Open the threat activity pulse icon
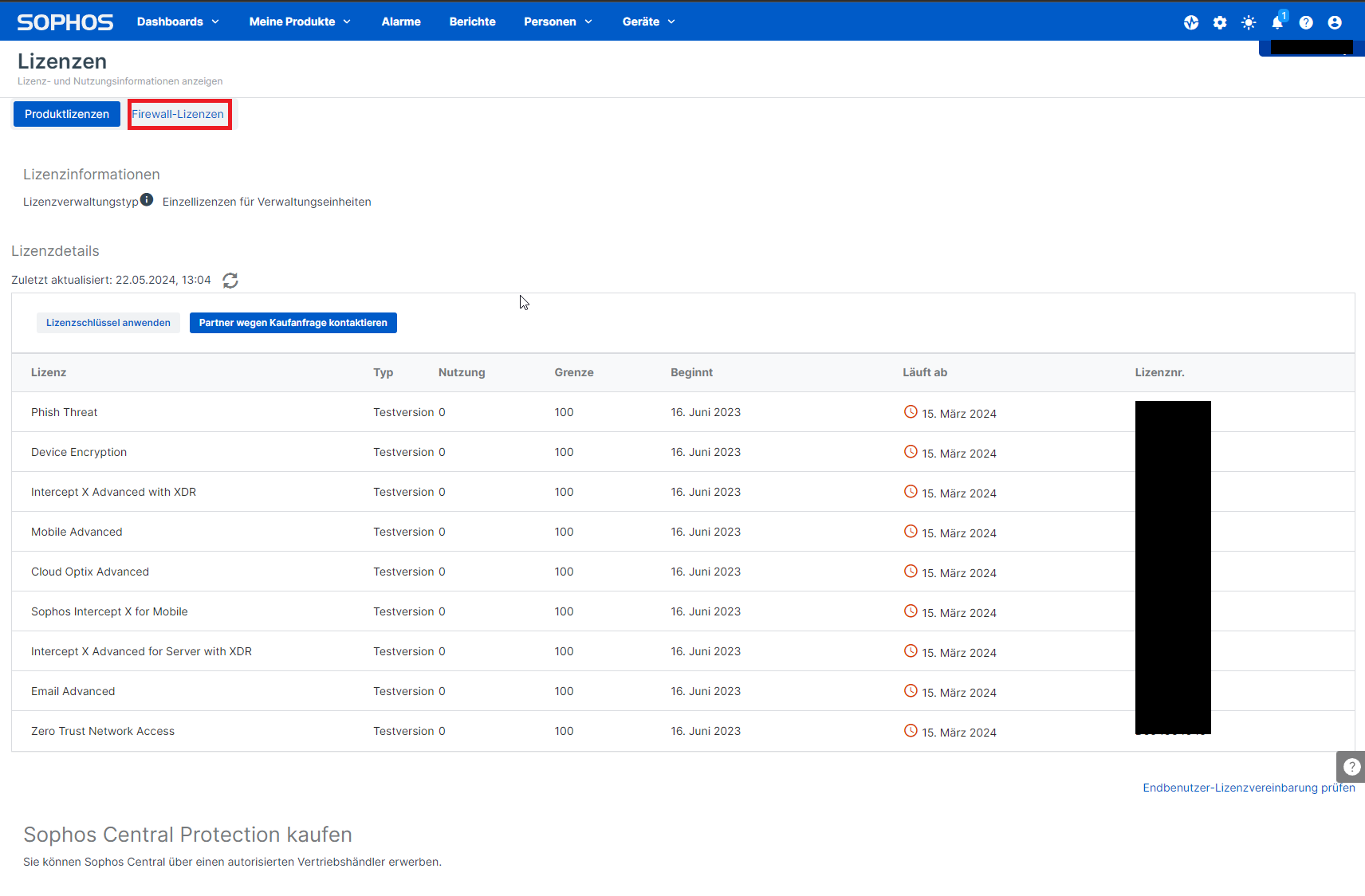Screen dimensions: 1365x896 click(x=1191, y=22)
